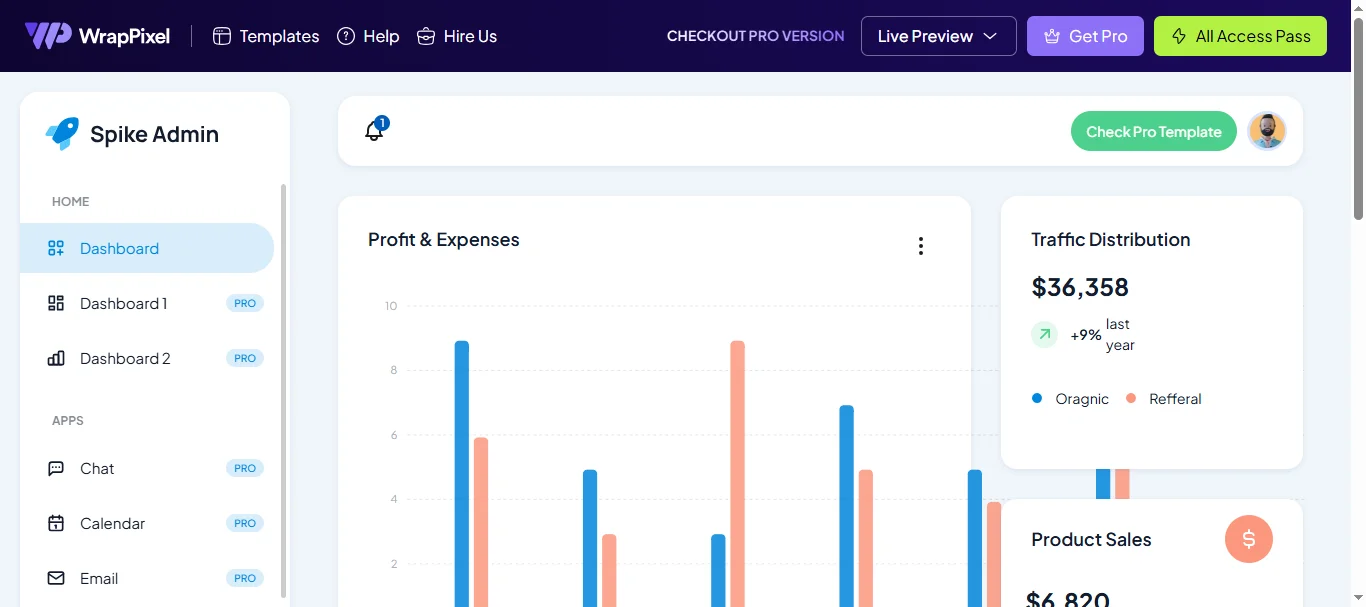The image size is (1366, 607).
Task: Click the Spike Admin rocket logo
Action: (62, 134)
